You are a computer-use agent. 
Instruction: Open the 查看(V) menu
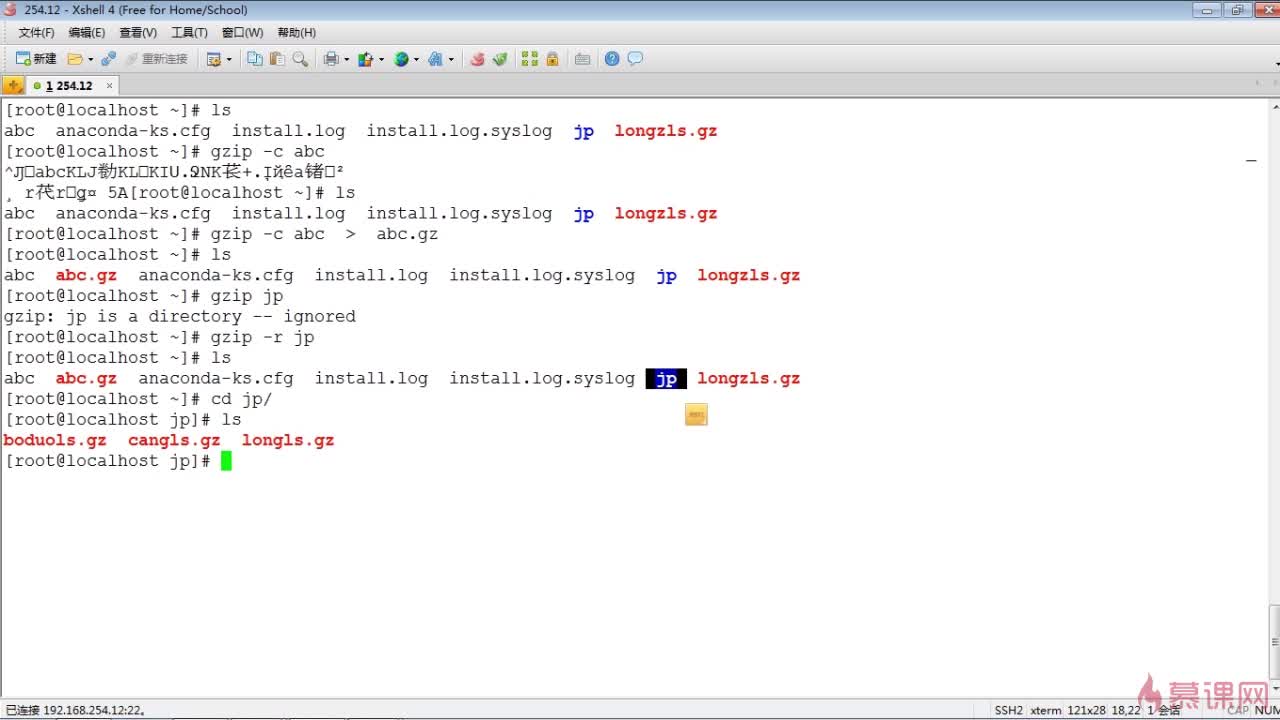click(x=138, y=33)
